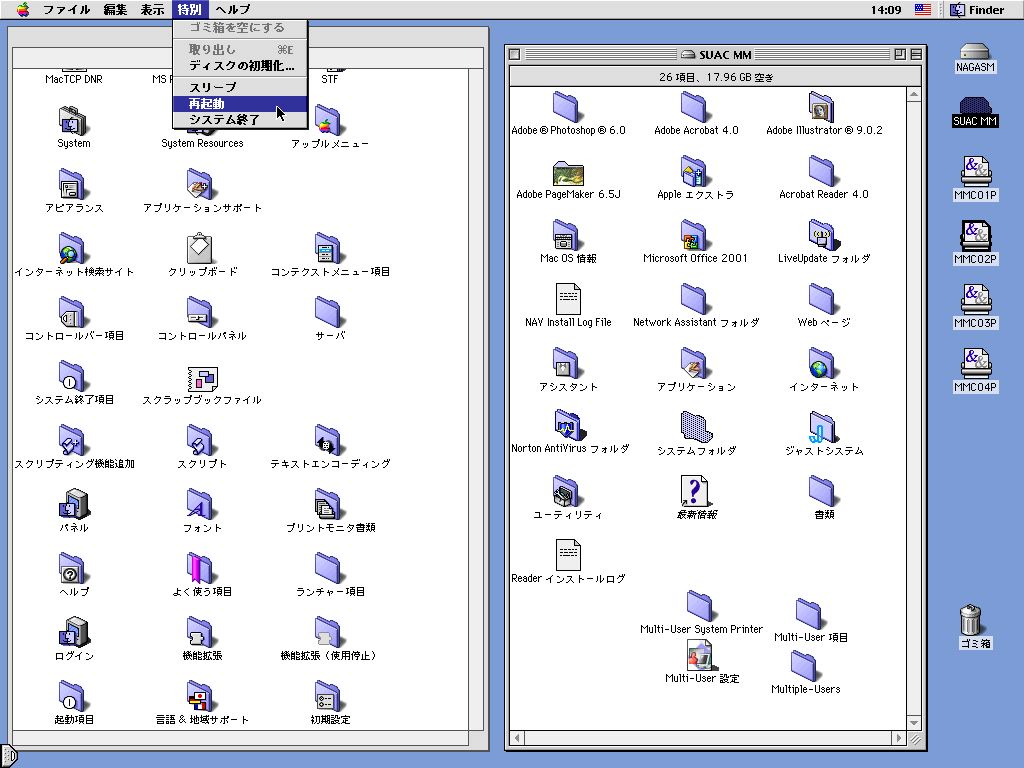Open the Apple menu
Screen dimensions: 1024x768
23,9
